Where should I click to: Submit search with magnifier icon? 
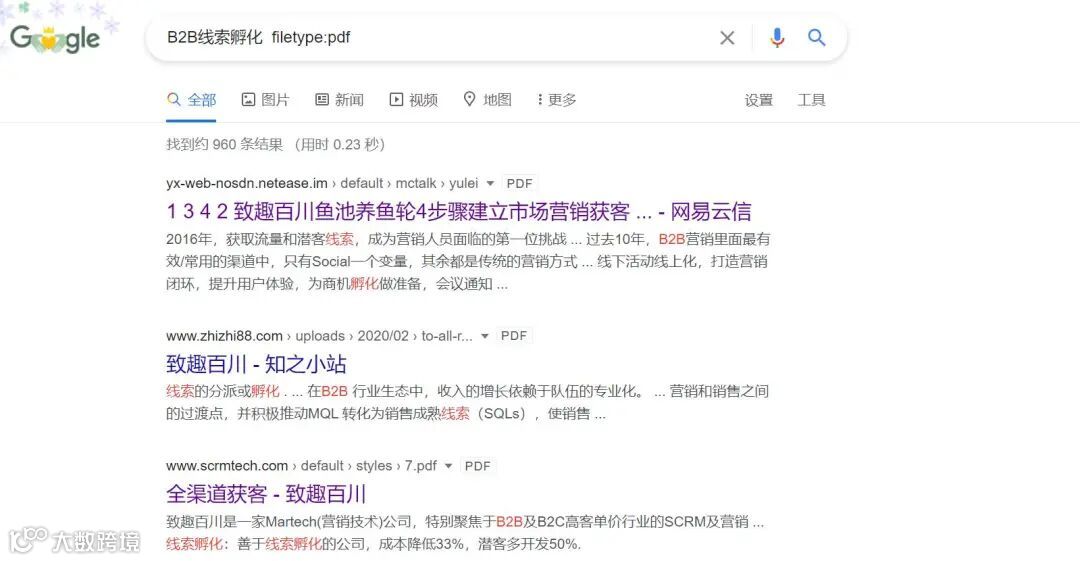(x=816, y=37)
